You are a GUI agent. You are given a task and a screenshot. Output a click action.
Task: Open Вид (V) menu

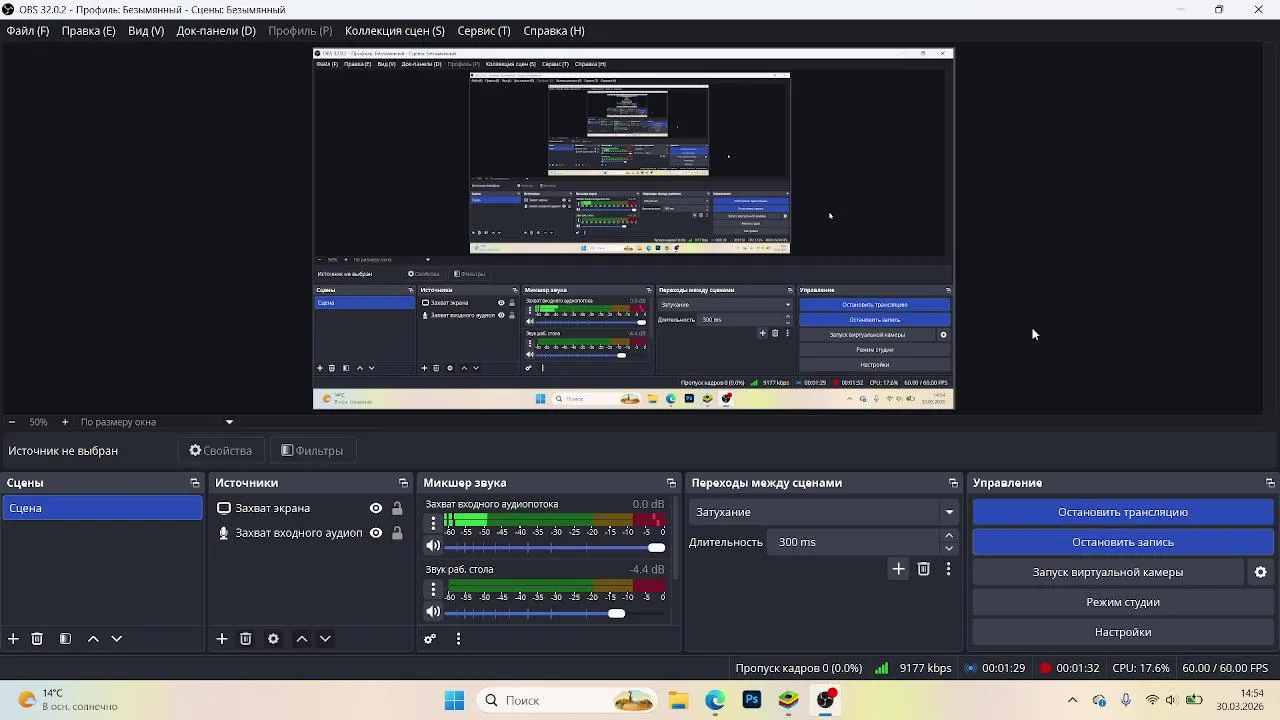(146, 31)
